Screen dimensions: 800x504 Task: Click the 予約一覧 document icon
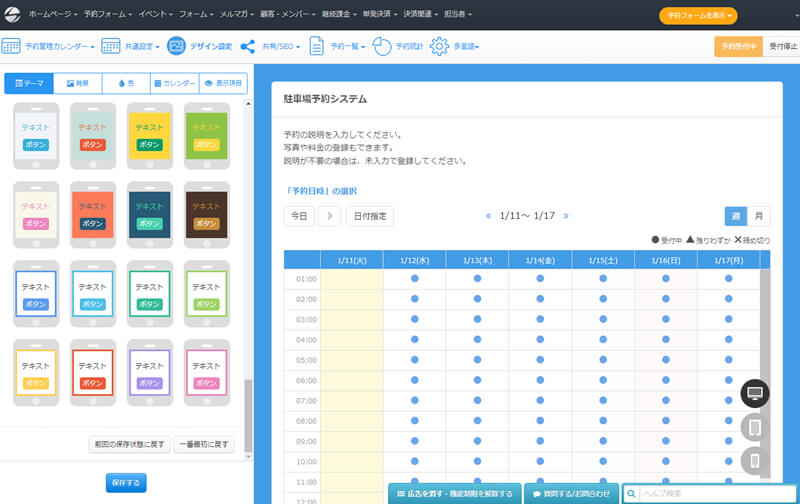point(316,46)
